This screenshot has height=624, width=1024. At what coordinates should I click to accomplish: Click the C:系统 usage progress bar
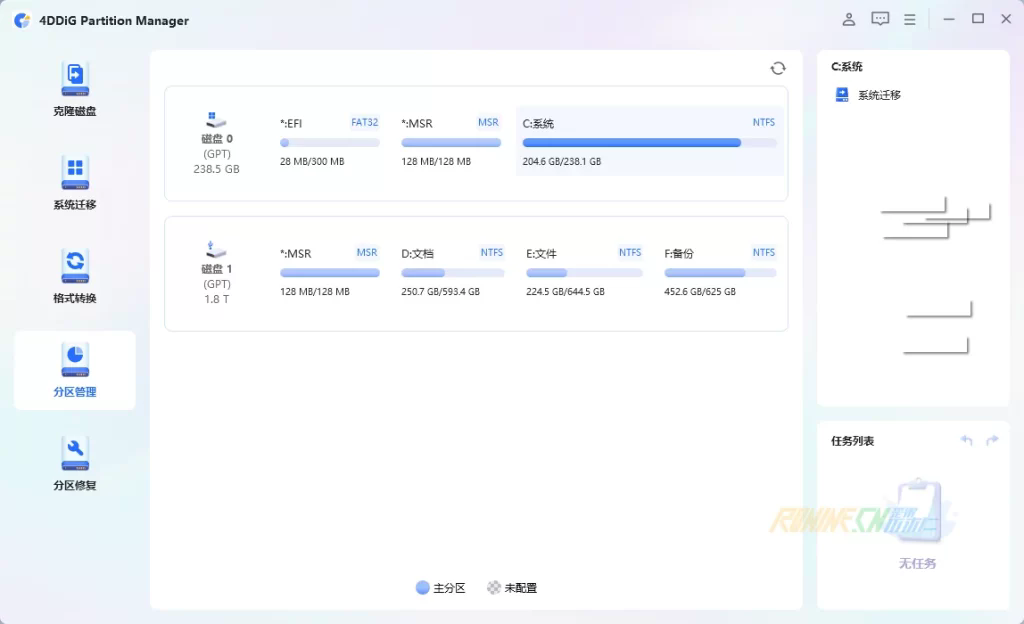[648, 143]
